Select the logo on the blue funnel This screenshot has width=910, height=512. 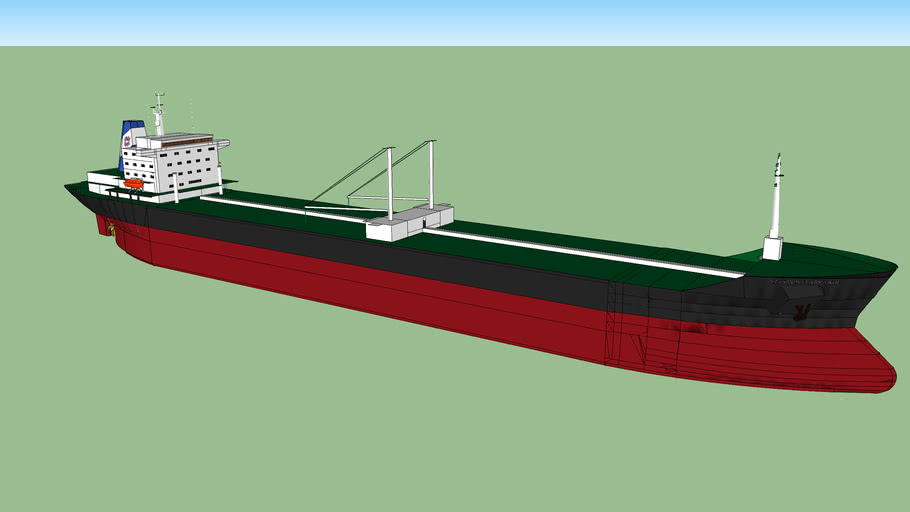tap(127, 141)
